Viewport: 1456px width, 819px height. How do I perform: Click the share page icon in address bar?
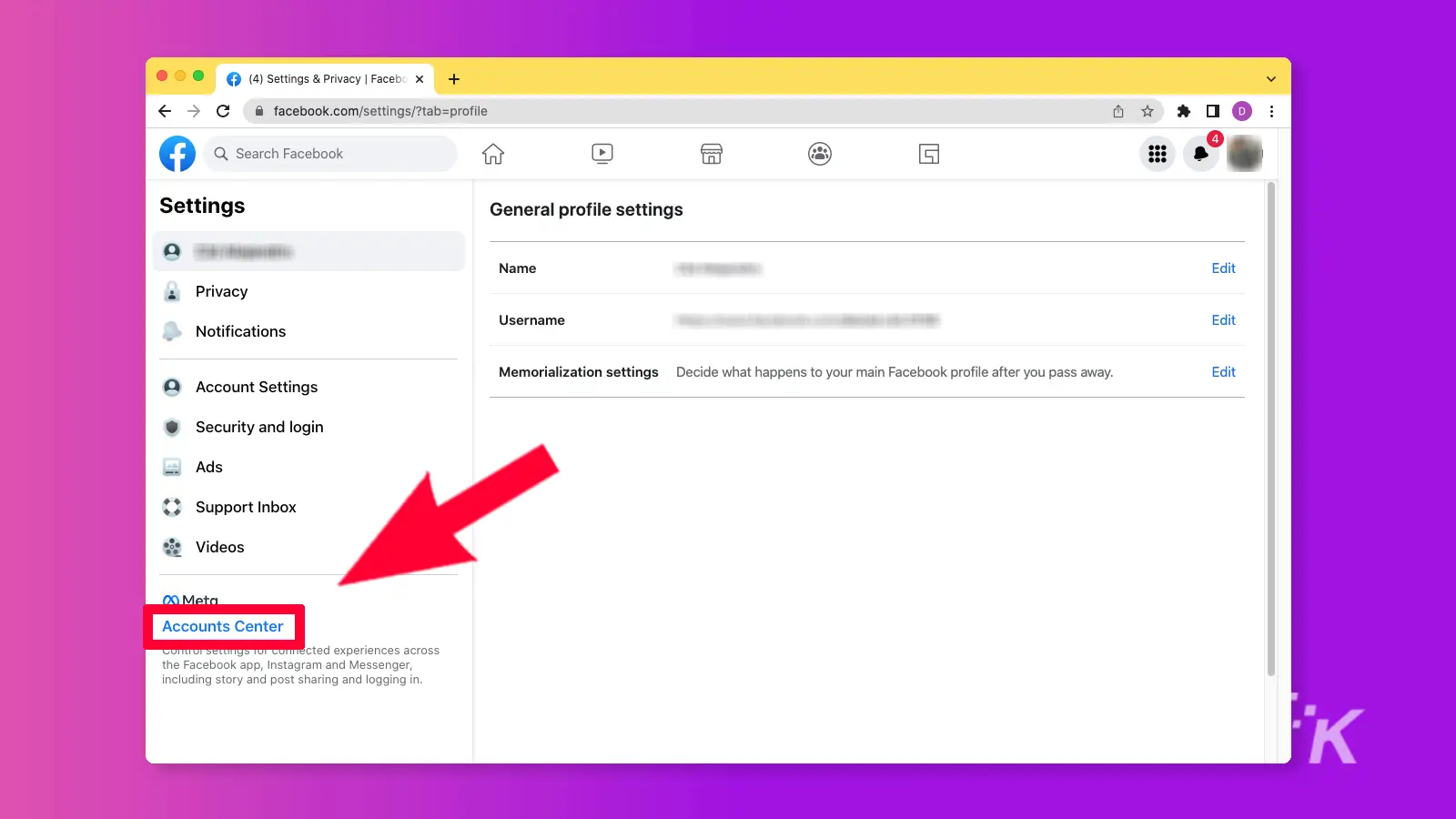click(x=1118, y=111)
